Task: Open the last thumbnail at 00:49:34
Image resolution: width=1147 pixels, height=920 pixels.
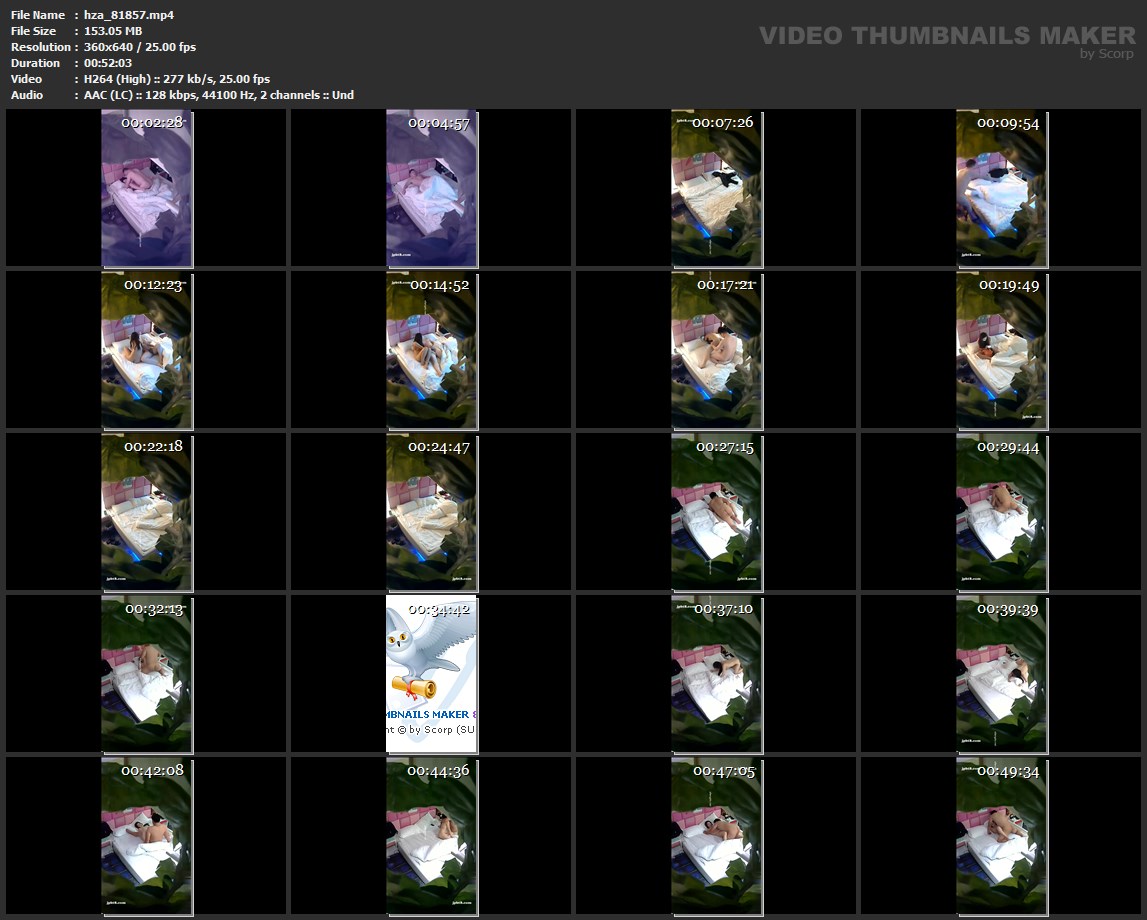Action: (x=1001, y=836)
